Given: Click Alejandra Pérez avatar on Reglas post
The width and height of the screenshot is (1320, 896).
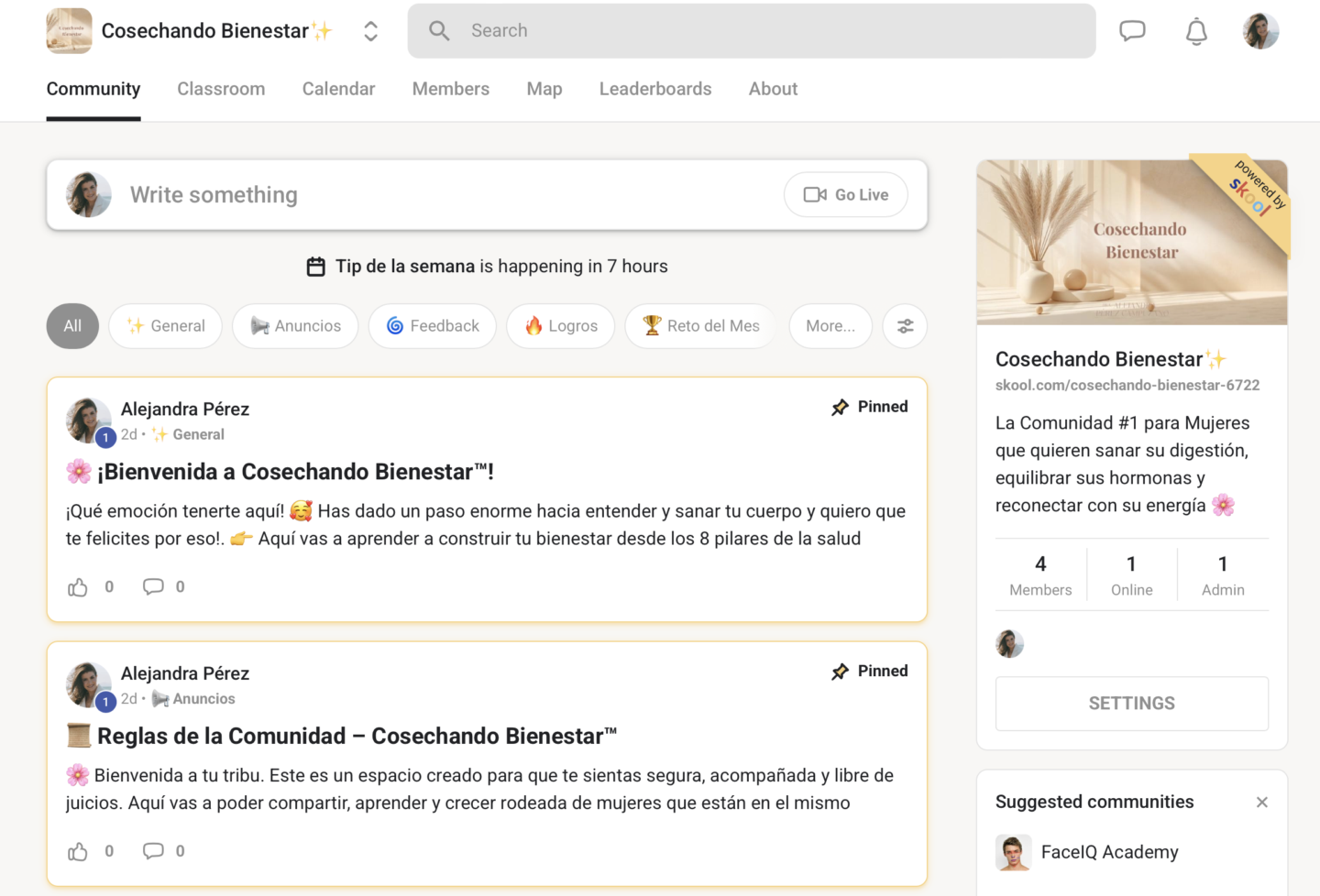Looking at the screenshot, I should 88,685.
